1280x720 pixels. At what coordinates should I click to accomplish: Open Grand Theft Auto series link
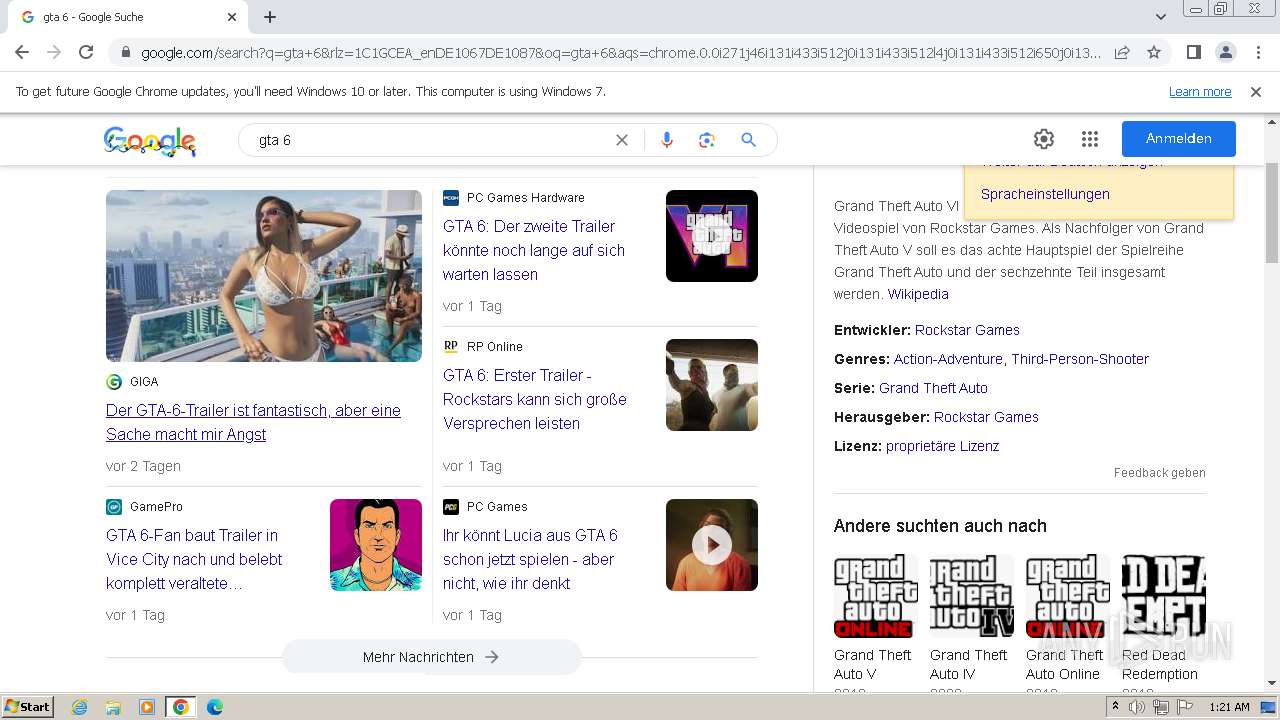(933, 388)
